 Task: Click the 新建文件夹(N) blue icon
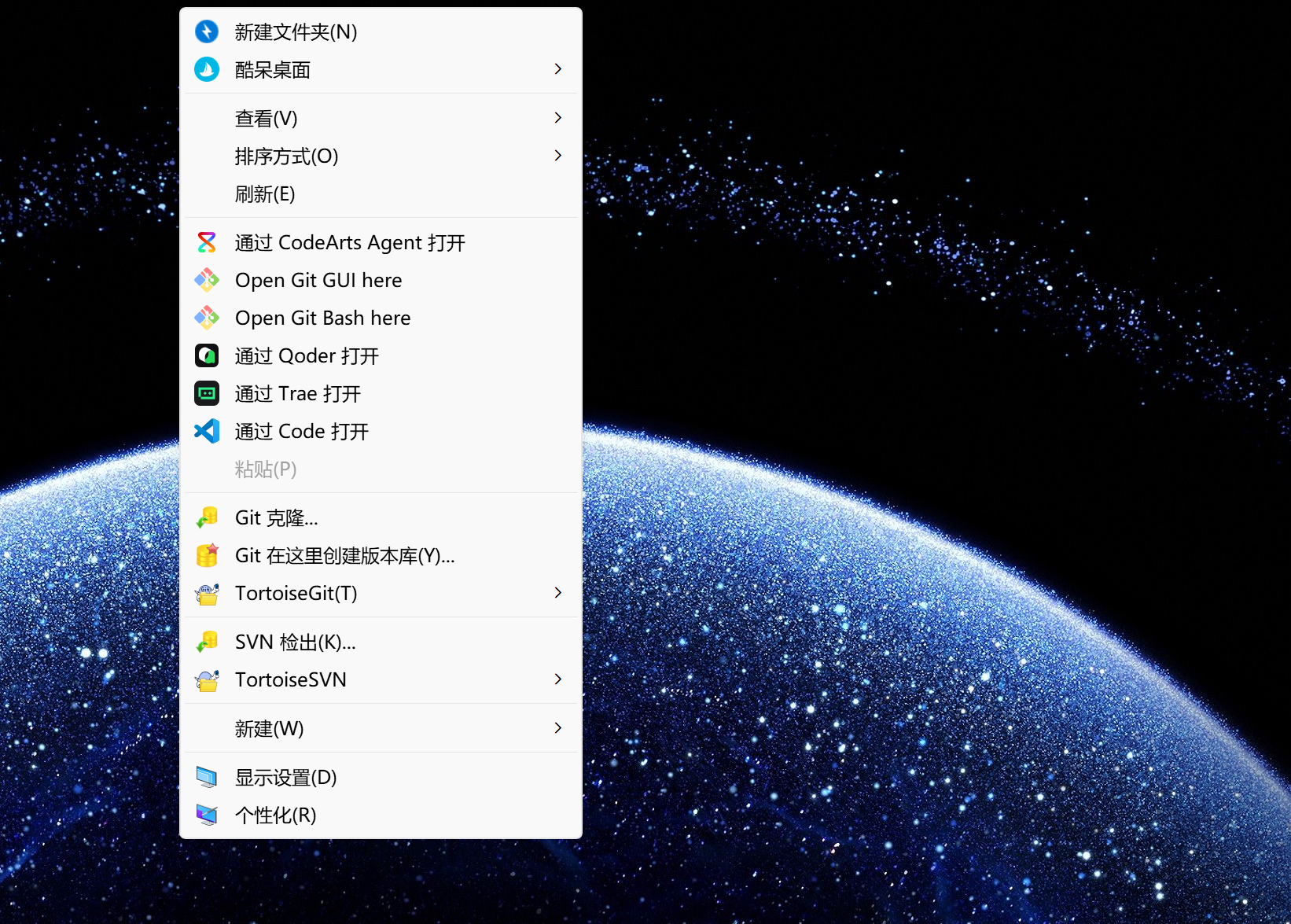point(207,31)
